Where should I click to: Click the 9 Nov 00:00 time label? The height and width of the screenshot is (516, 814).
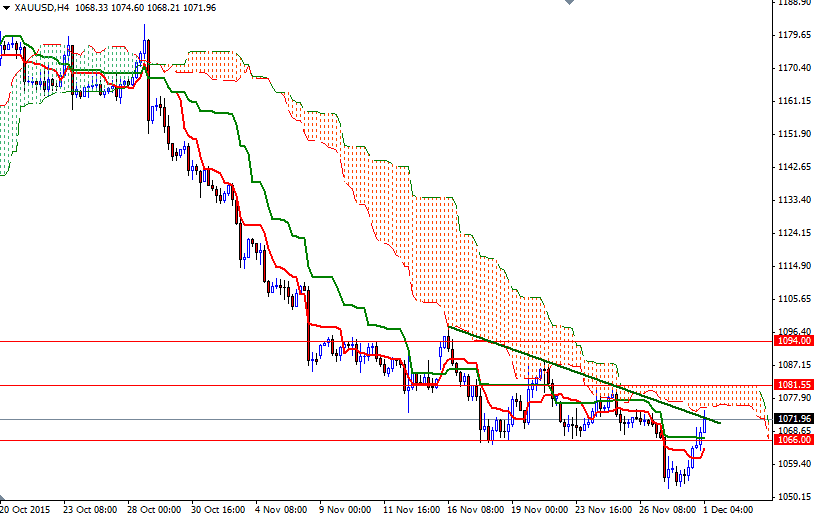345,510
